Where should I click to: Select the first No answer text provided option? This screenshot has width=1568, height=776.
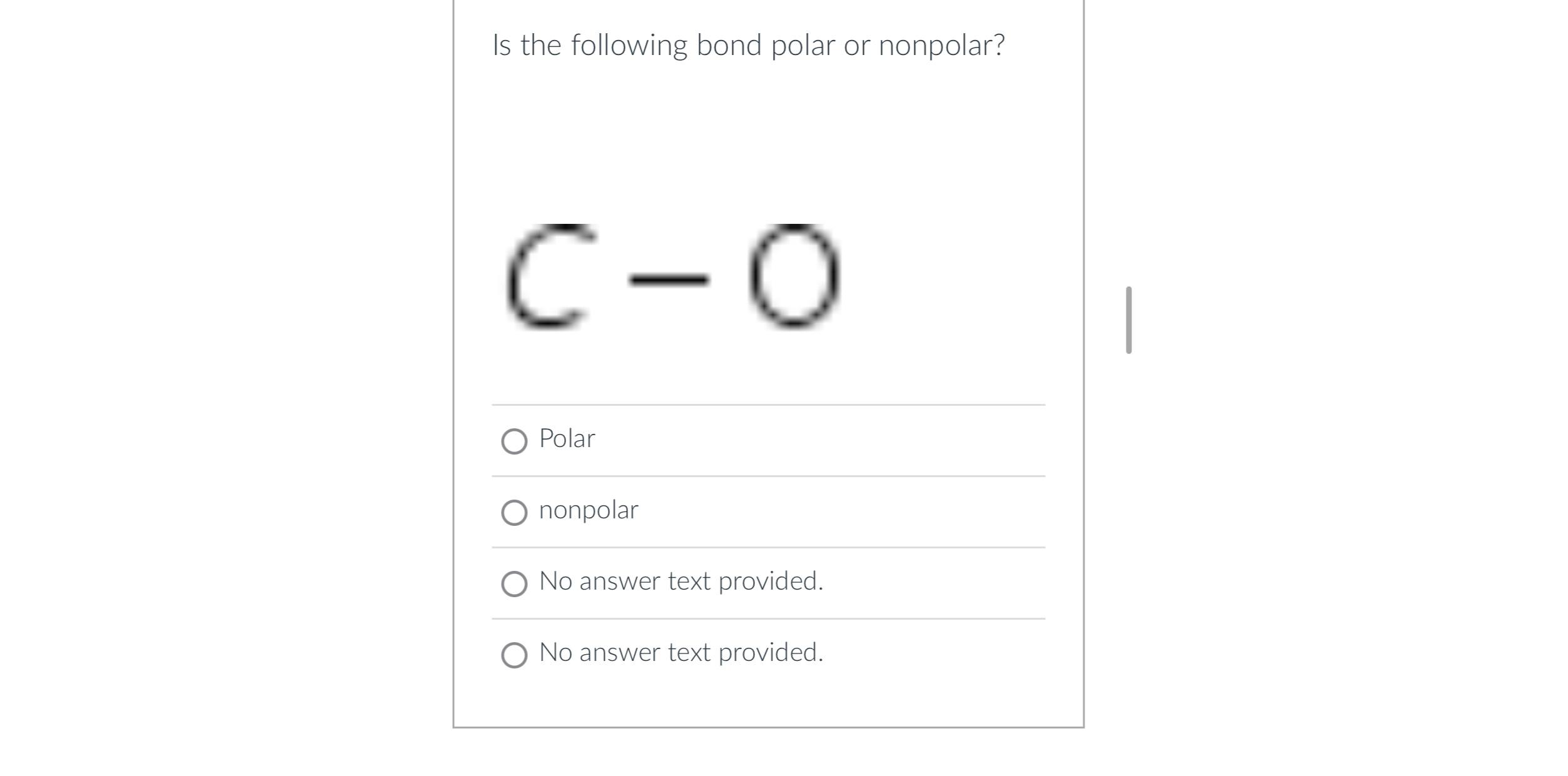click(515, 583)
